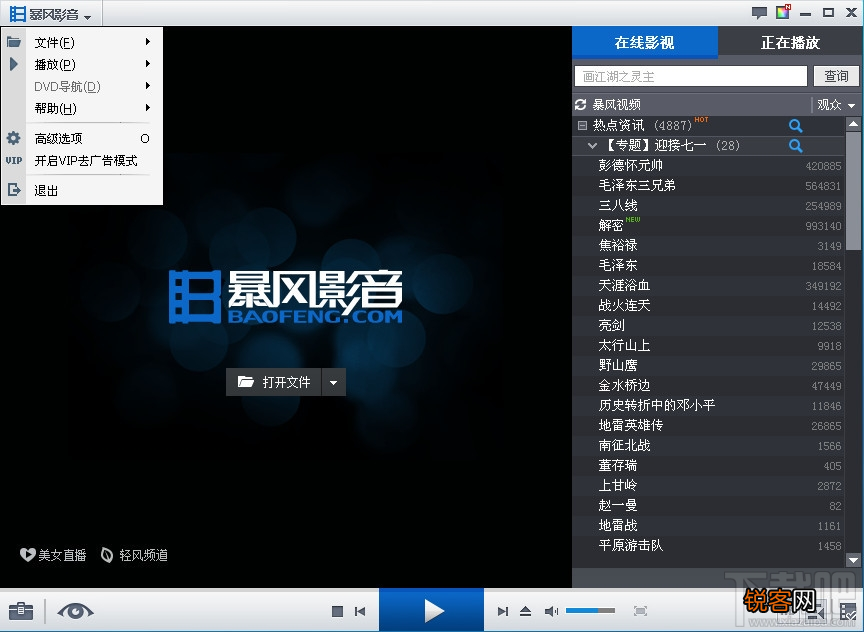Click the play triangle icon beside 播放(P)

click(14, 64)
